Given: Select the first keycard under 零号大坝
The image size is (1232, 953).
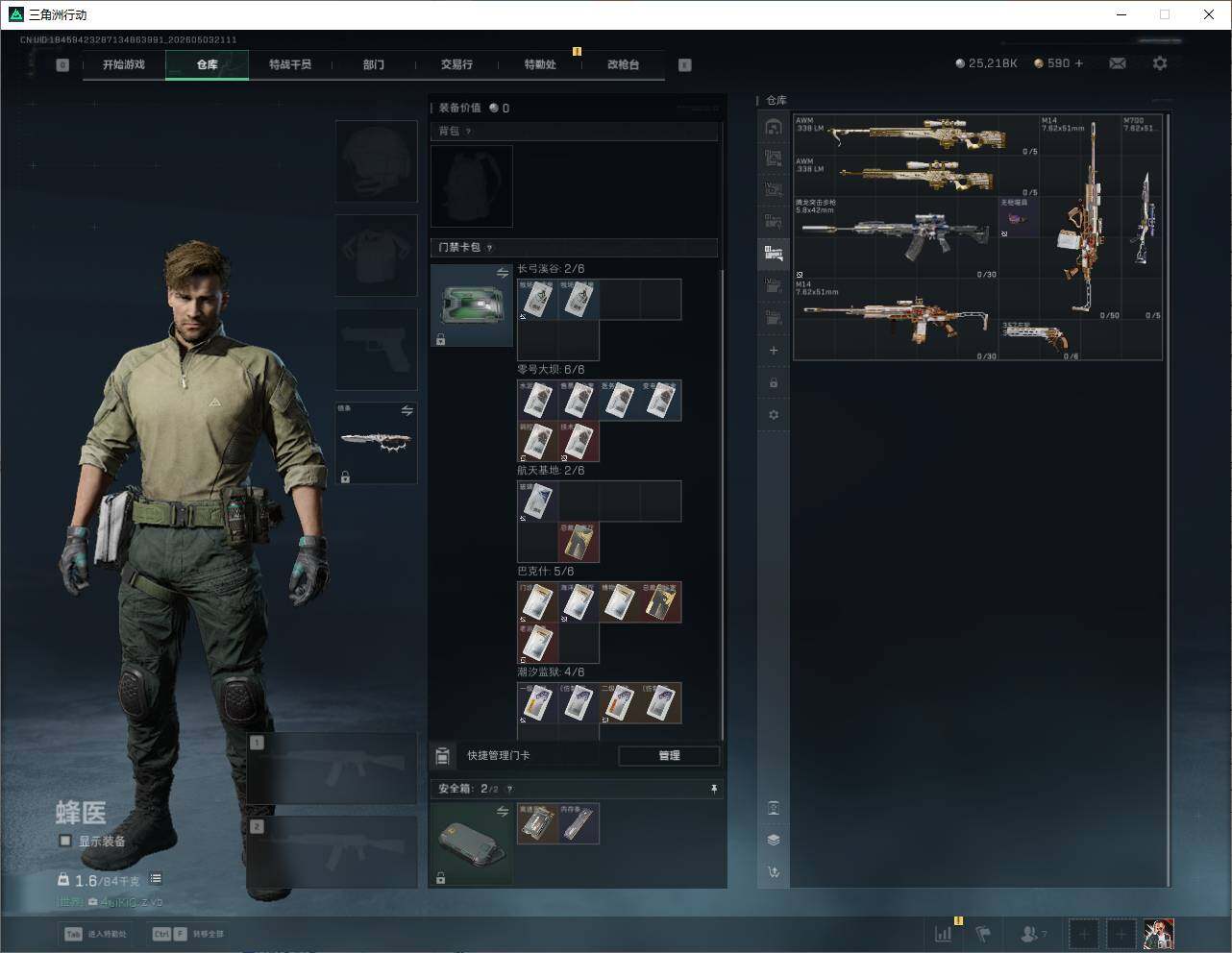Looking at the screenshot, I should pos(538,401).
